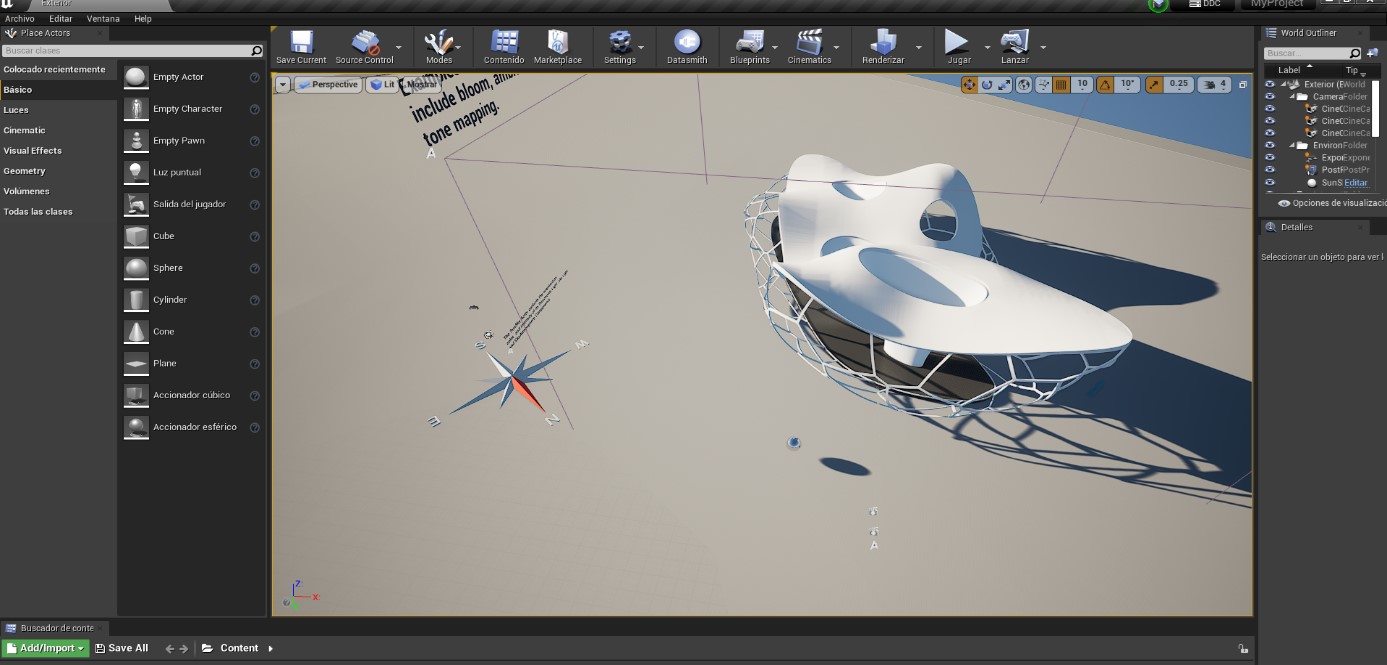Open Contenido browser icon in toolbar
Viewport: 1387px width, 665px height.
[x=504, y=43]
